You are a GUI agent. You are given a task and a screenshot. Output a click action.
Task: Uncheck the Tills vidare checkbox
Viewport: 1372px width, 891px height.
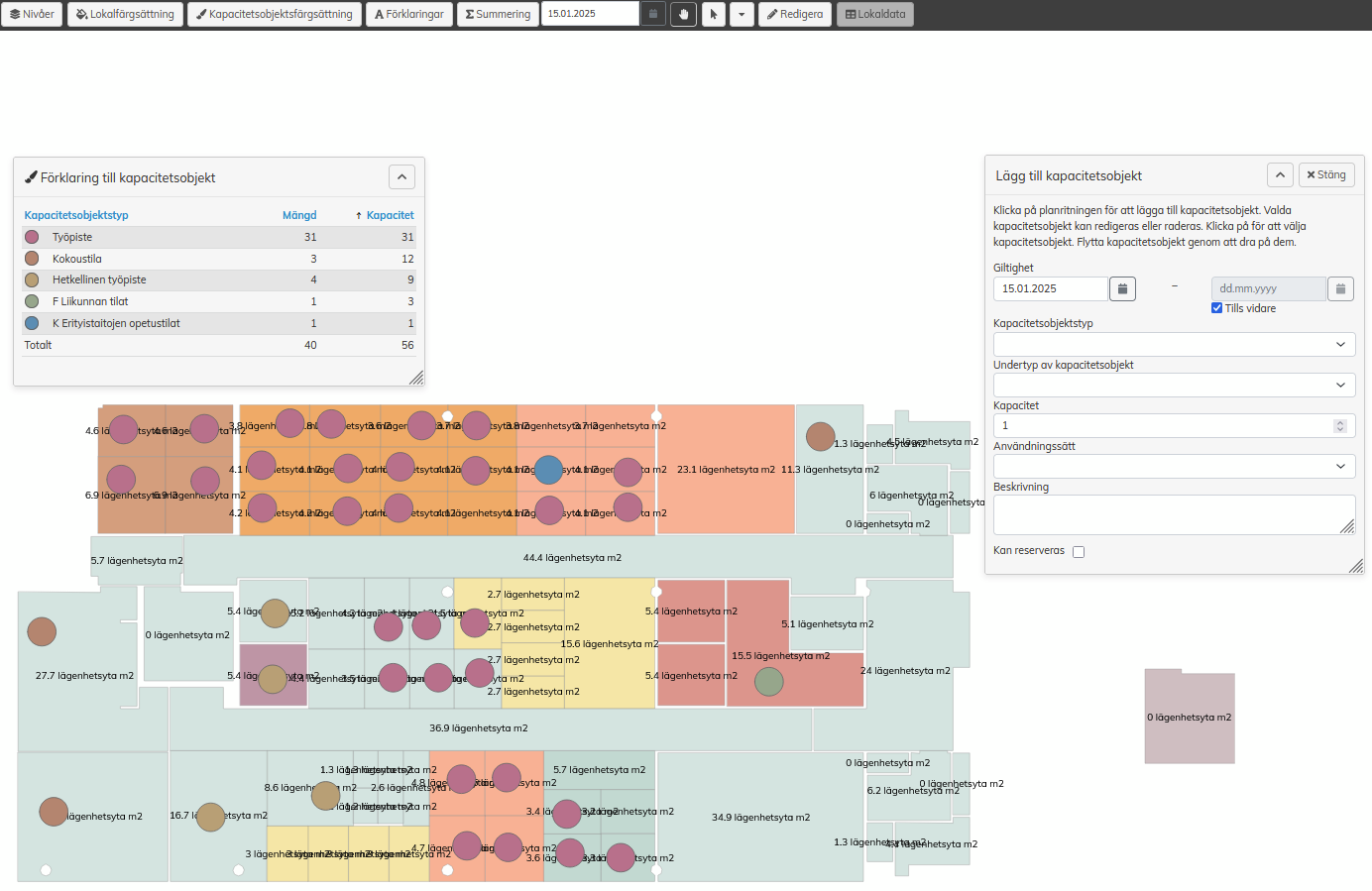[1216, 308]
